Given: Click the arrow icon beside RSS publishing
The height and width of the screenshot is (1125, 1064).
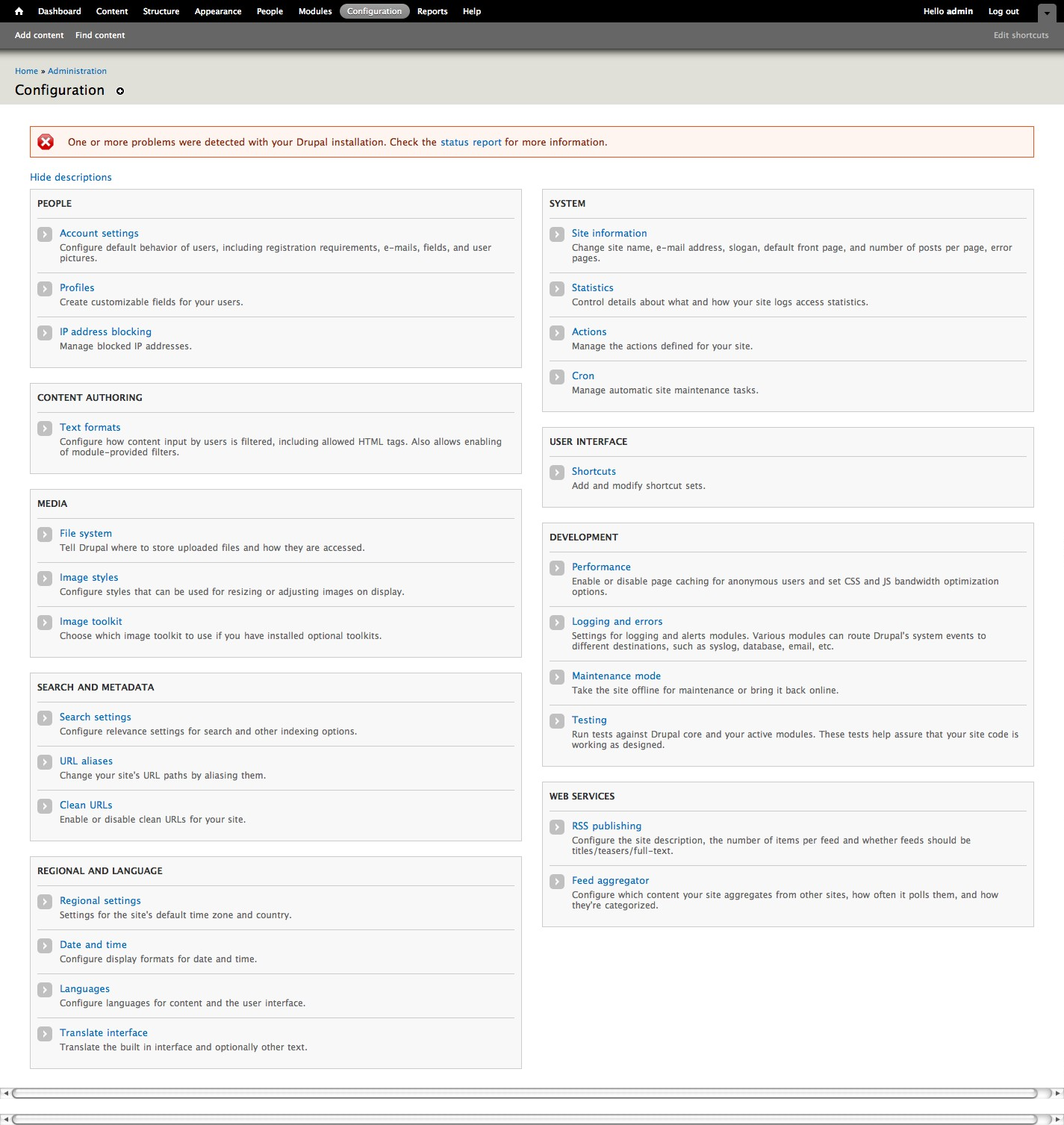Looking at the screenshot, I should [557, 826].
